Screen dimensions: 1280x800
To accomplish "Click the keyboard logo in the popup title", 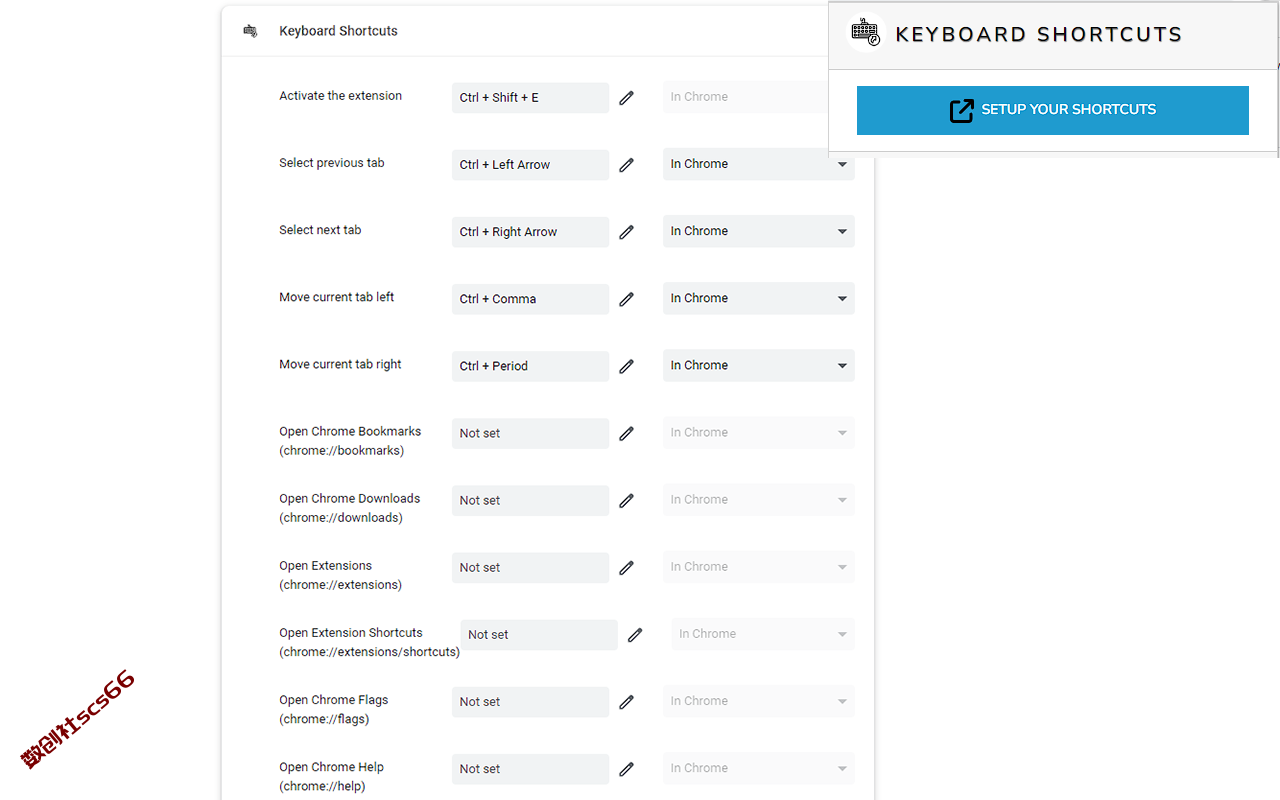I will click(x=866, y=34).
